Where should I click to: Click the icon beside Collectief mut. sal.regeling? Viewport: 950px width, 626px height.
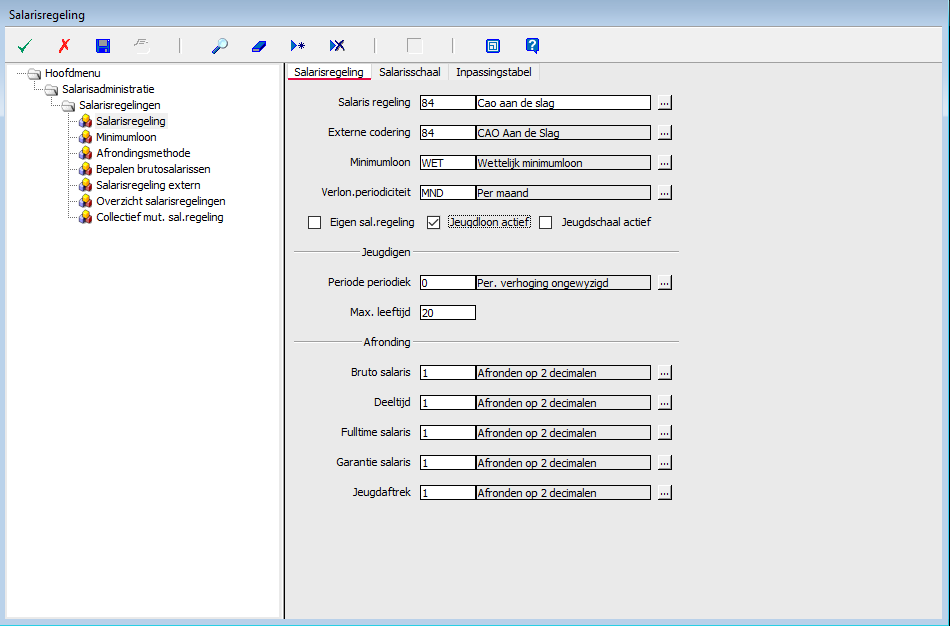coord(85,217)
